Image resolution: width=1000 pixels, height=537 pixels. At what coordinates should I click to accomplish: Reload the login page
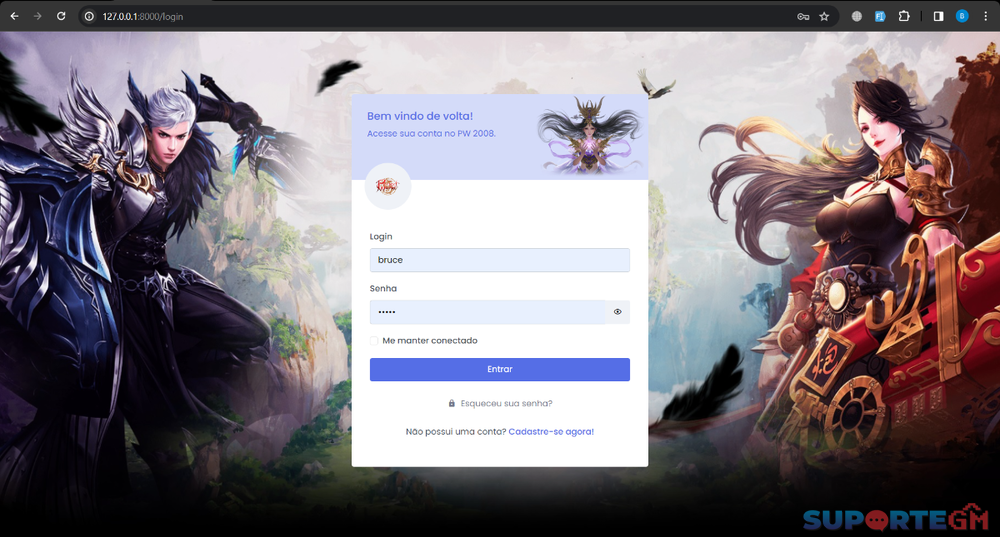point(61,16)
